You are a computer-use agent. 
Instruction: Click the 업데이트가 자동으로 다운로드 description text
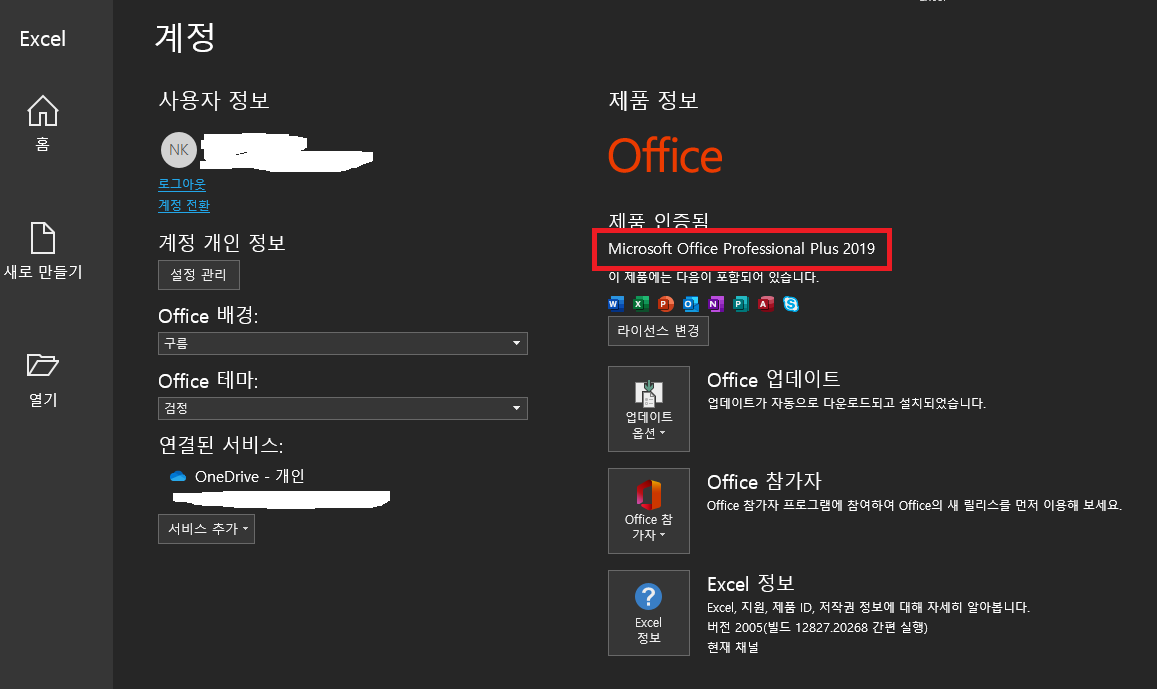846,404
